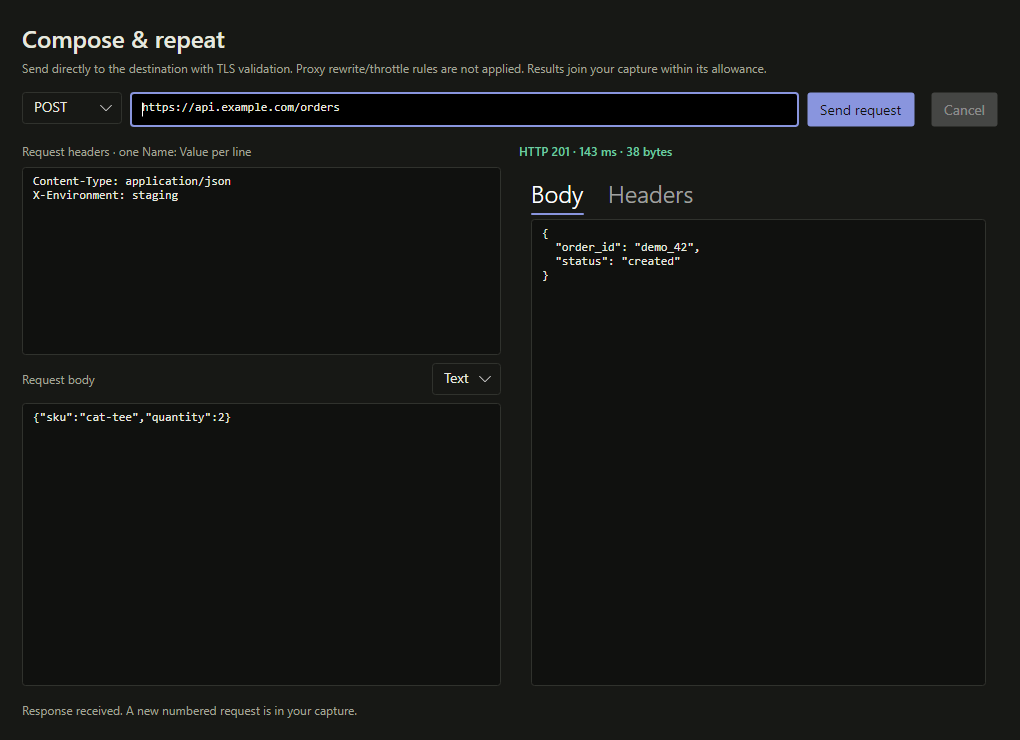Click the Content-Type: application/json header line
1020x740 pixels.
point(132,181)
